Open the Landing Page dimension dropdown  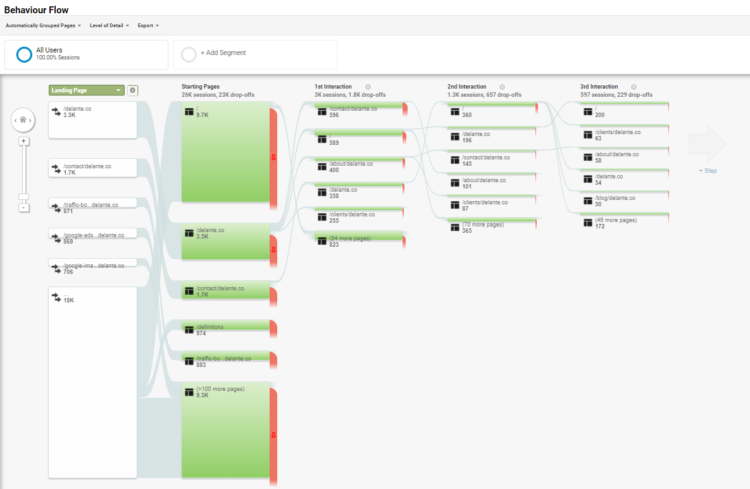point(86,90)
